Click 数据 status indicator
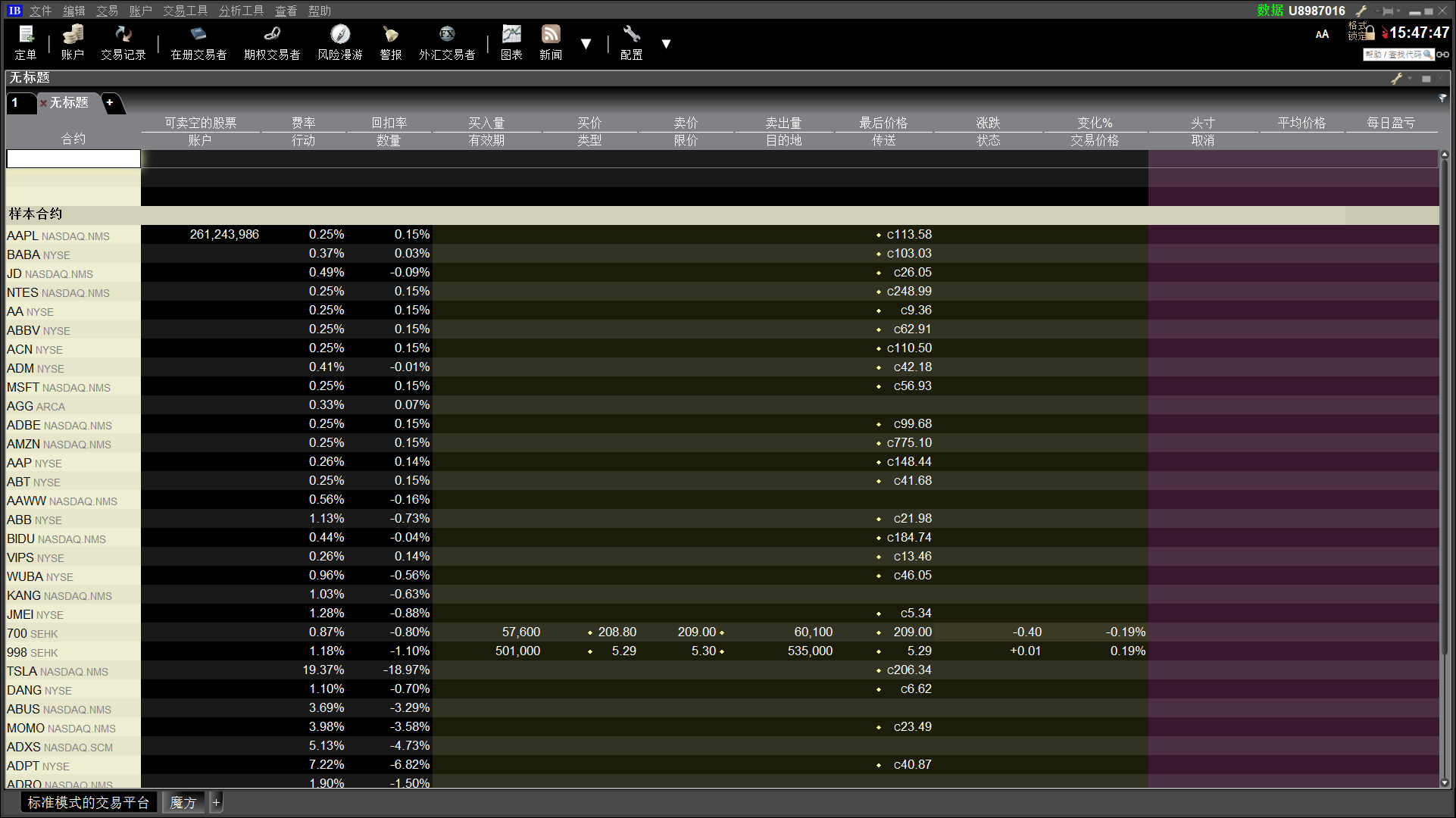 pyautogui.click(x=1270, y=11)
